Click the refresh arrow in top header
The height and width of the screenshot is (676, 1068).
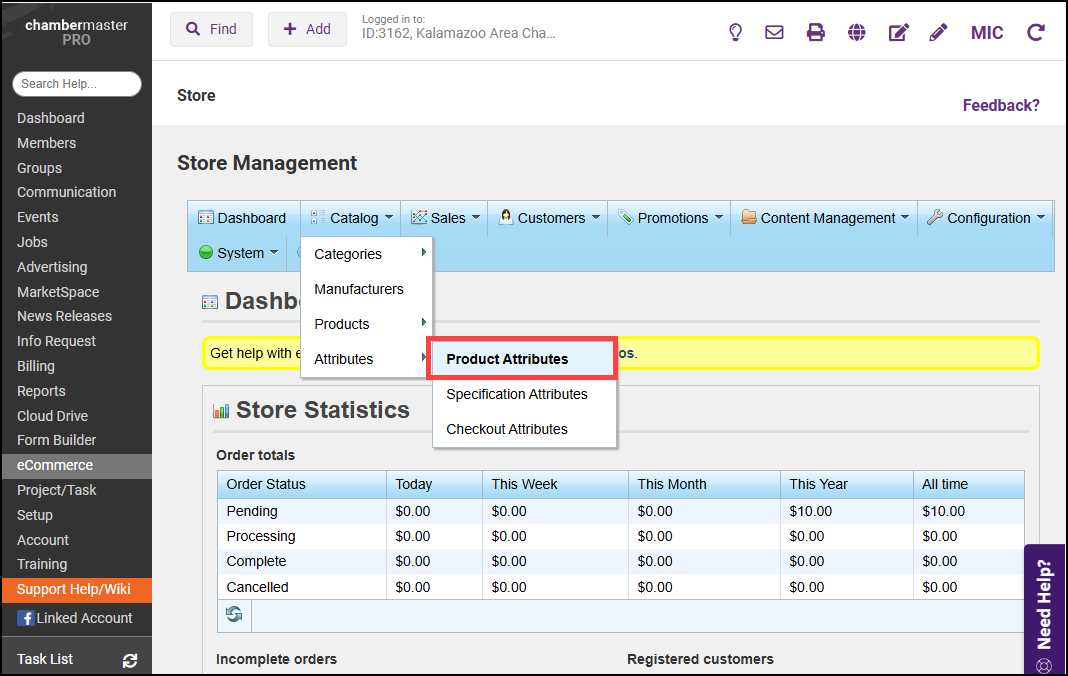point(1036,32)
